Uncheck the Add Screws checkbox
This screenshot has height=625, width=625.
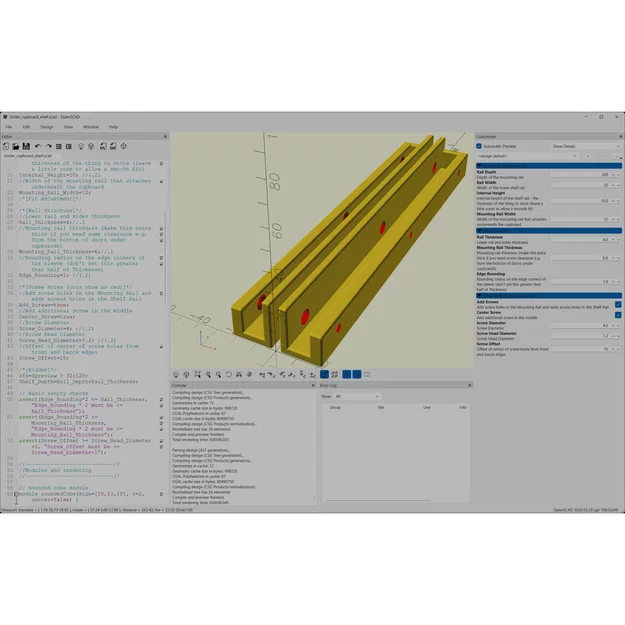(x=618, y=305)
